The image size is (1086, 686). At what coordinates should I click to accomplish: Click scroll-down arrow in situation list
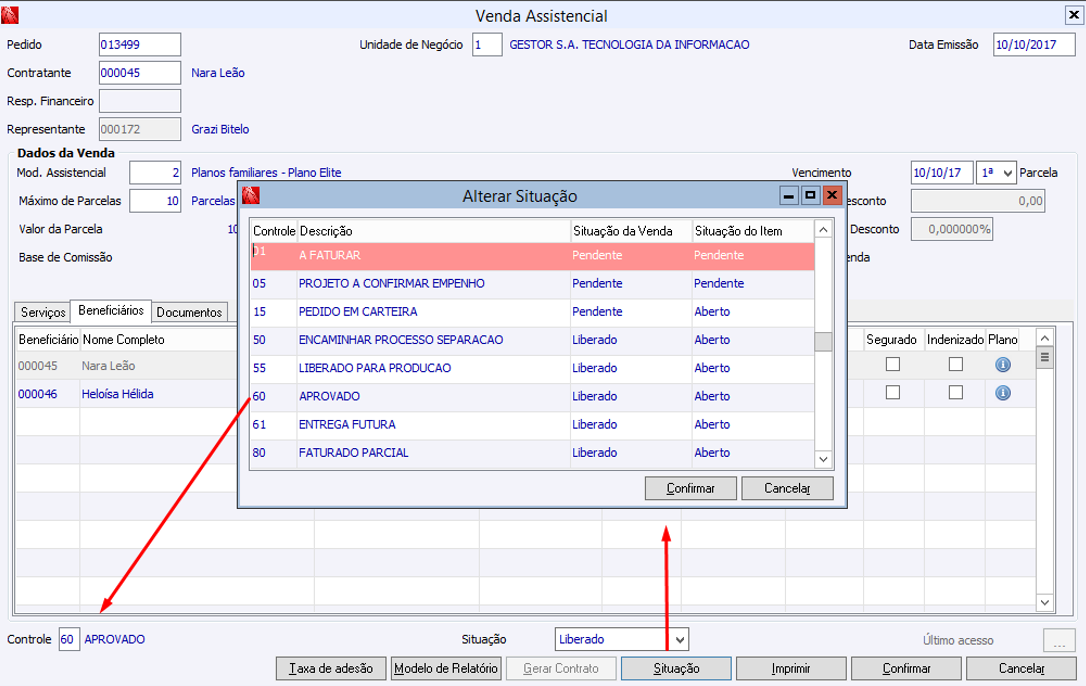823,459
